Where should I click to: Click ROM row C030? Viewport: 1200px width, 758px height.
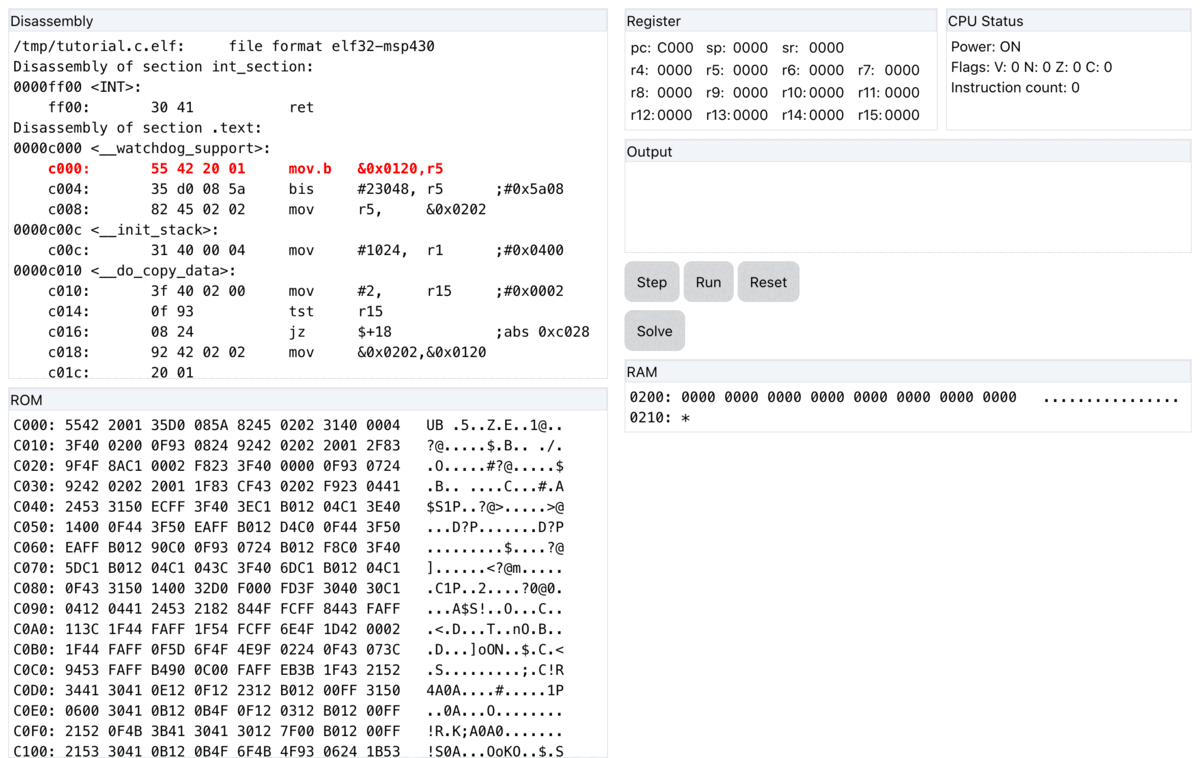tap(289, 486)
